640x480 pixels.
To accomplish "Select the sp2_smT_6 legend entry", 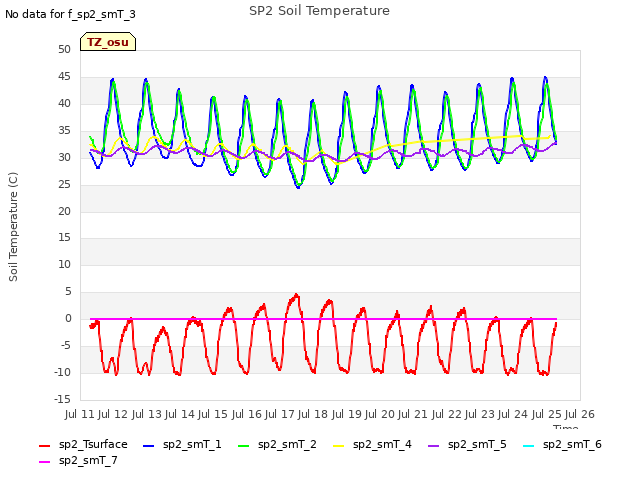I will click(x=562, y=444).
